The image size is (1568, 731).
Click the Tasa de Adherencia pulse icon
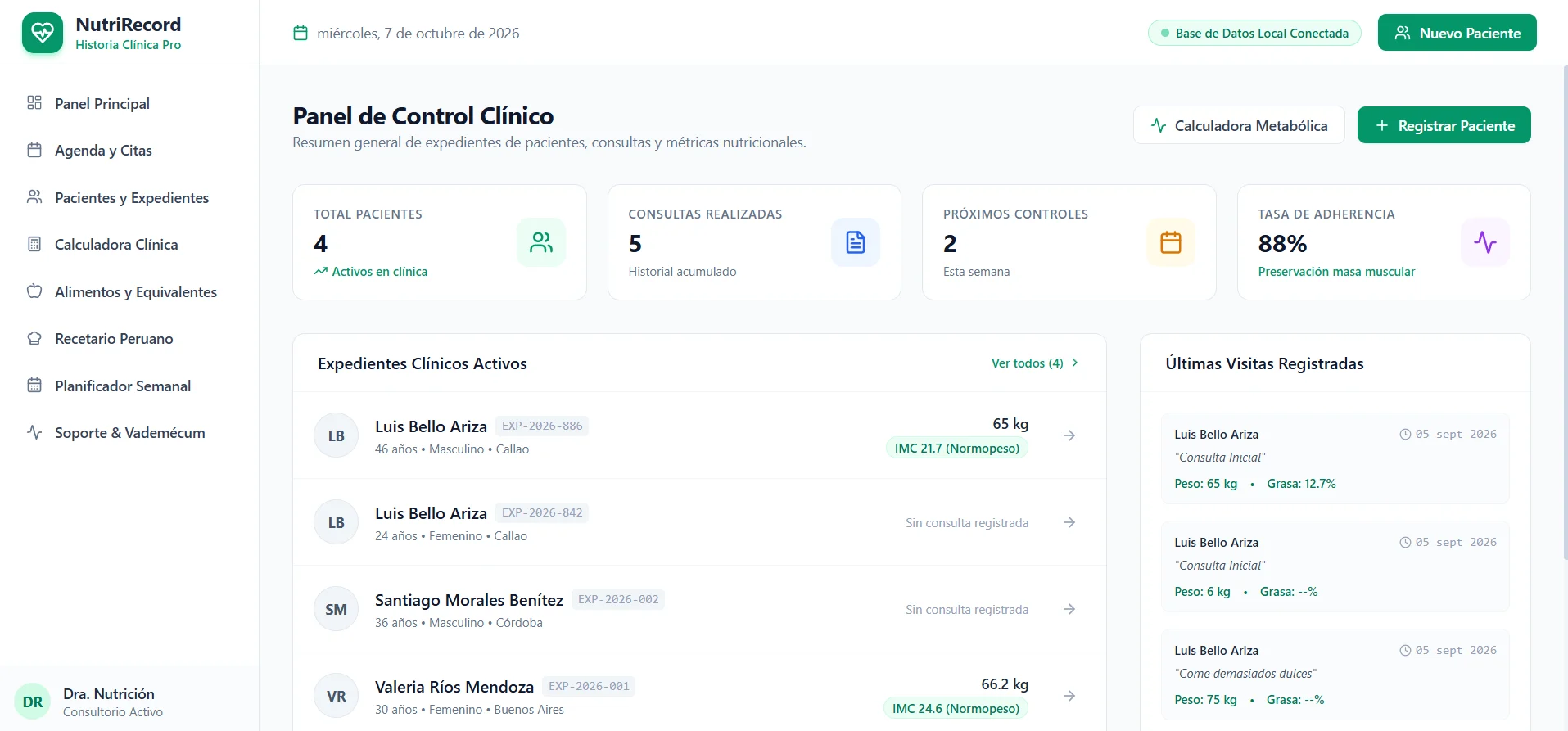point(1485,242)
